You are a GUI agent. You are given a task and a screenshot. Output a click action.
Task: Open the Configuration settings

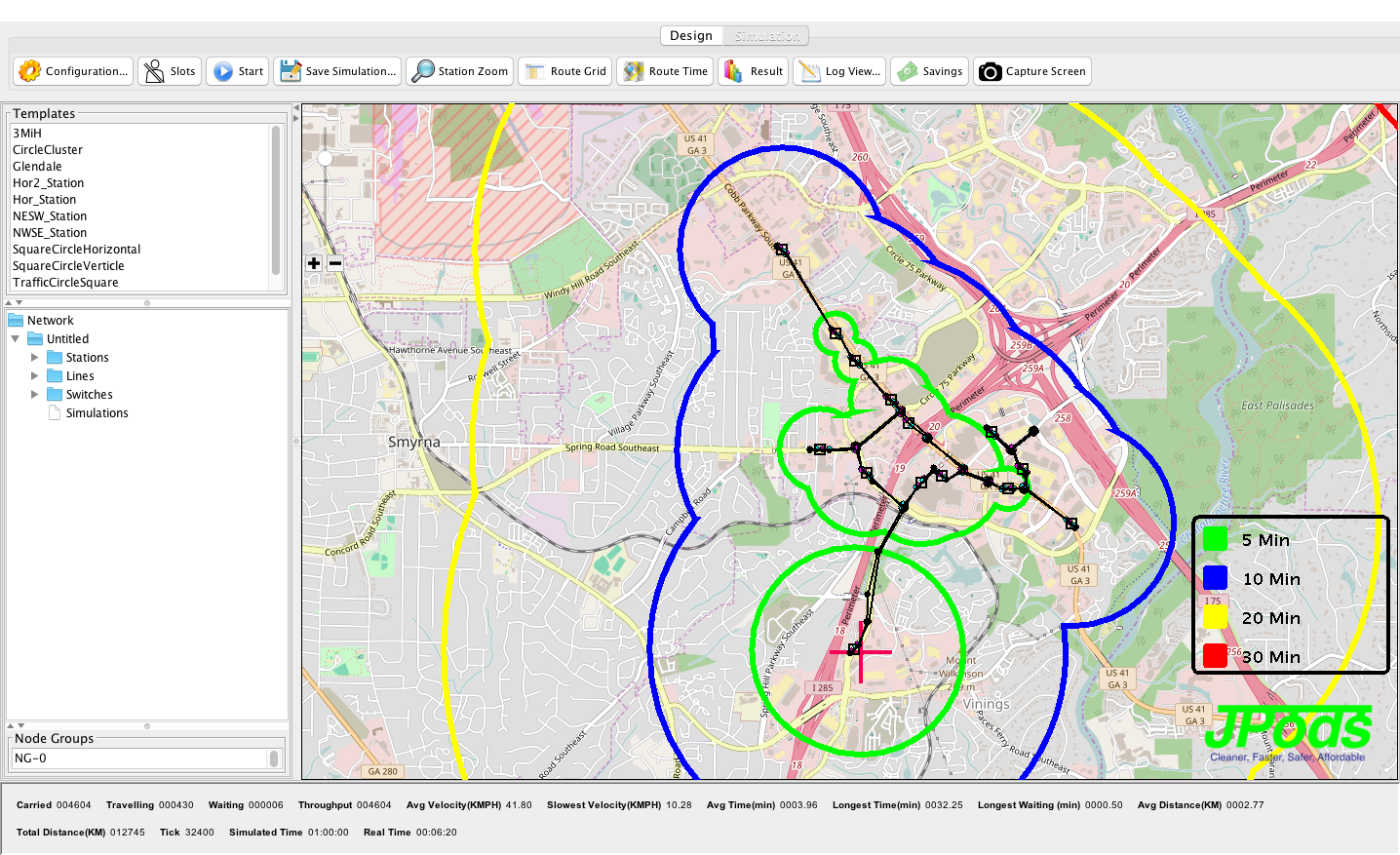[73, 71]
